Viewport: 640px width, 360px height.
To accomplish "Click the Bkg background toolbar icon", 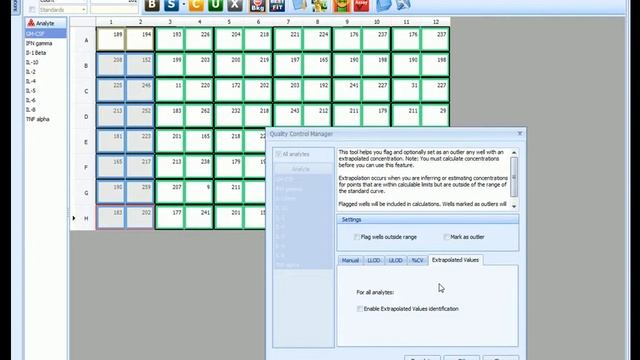I will (257, 5).
